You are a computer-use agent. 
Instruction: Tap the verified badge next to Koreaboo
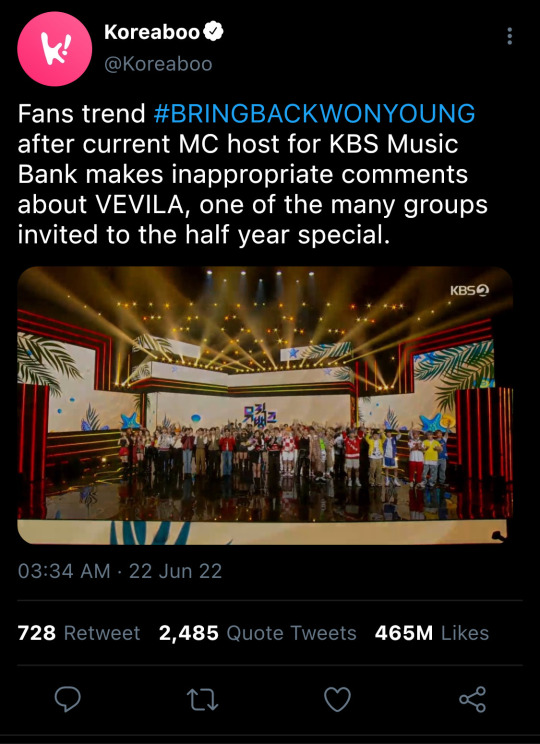[213, 32]
